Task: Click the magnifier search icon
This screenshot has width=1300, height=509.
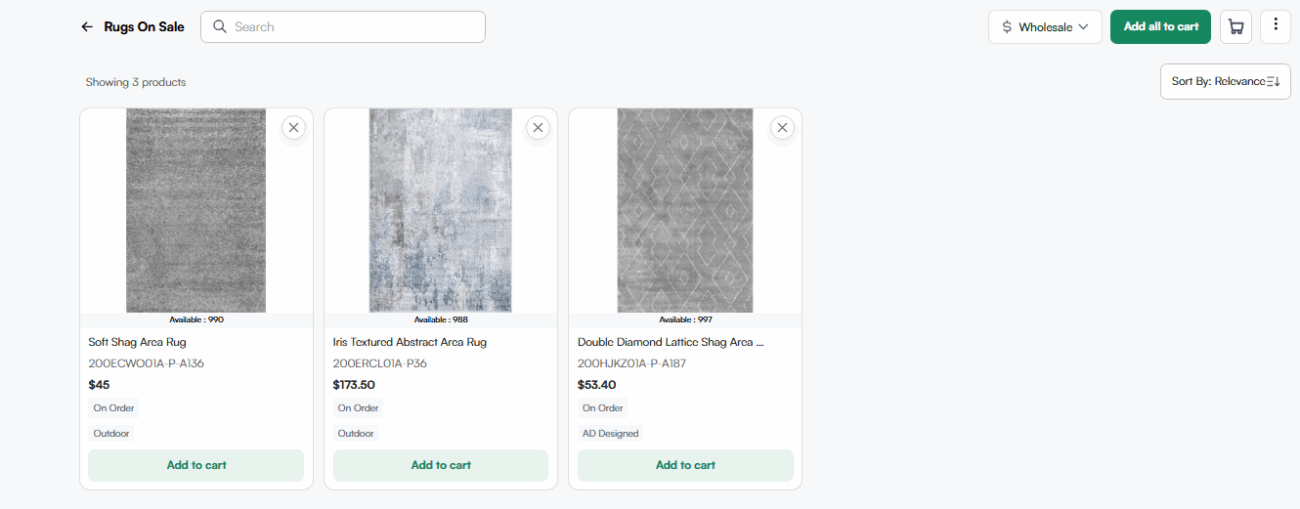Action: 220,27
